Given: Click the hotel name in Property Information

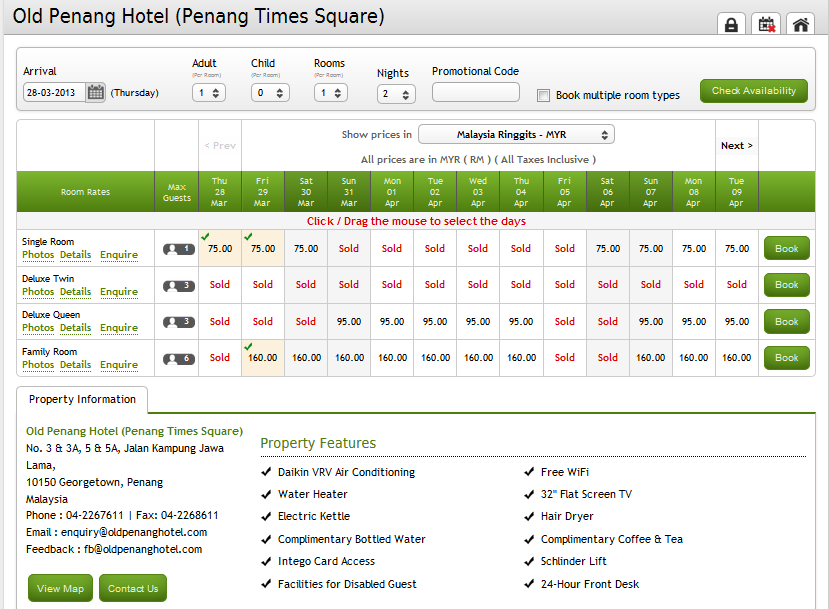Looking at the screenshot, I should tap(134, 431).
